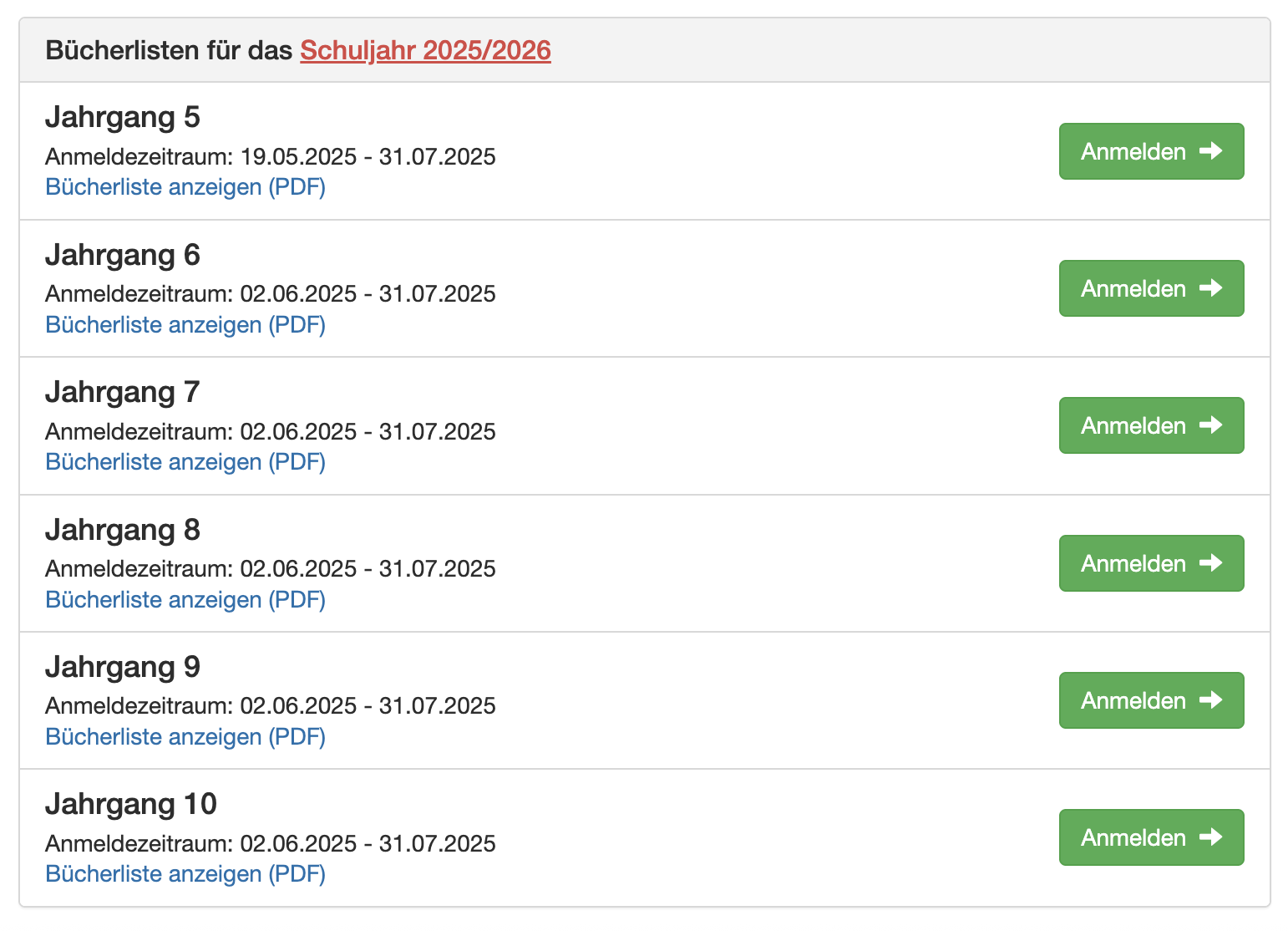Click the arrow icon in Jahrgang 9 Anmelden button
The width and height of the screenshot is (1288, 931).
click(1210, 700)
